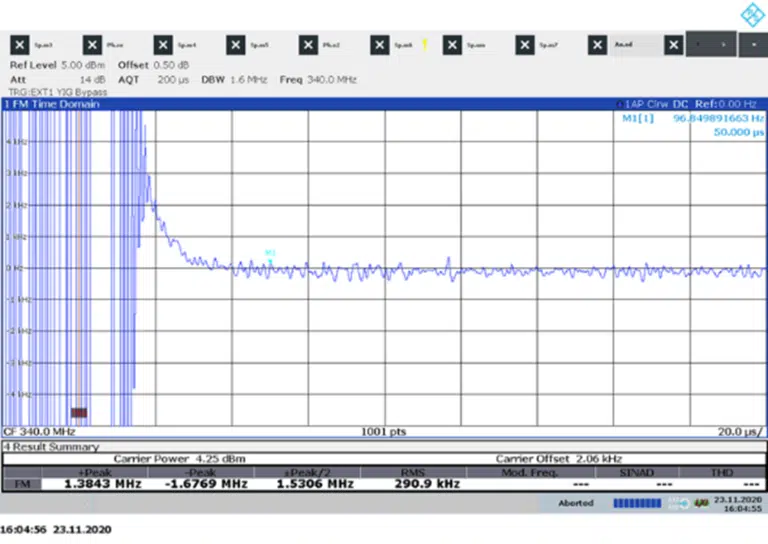Click the FM row label in results

pyautogui.click(x=21, y=484)
